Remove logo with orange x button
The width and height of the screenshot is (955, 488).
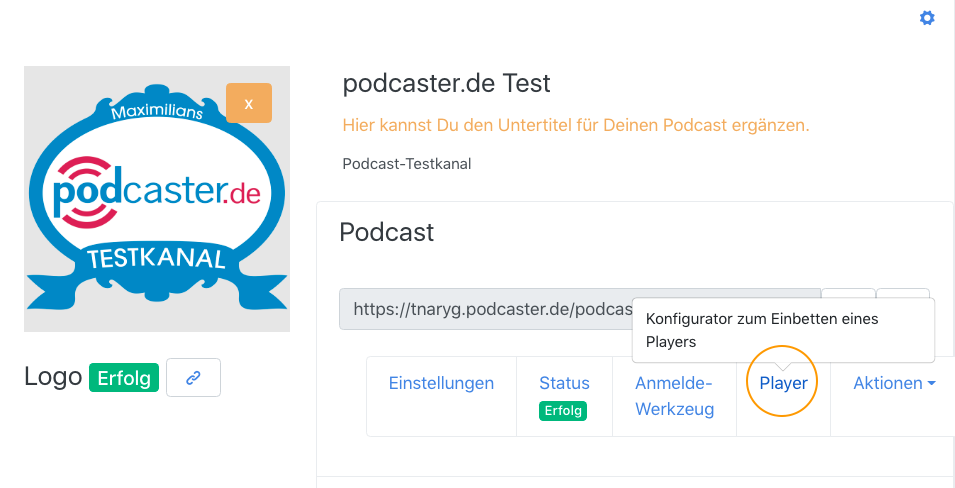(248, 103)
